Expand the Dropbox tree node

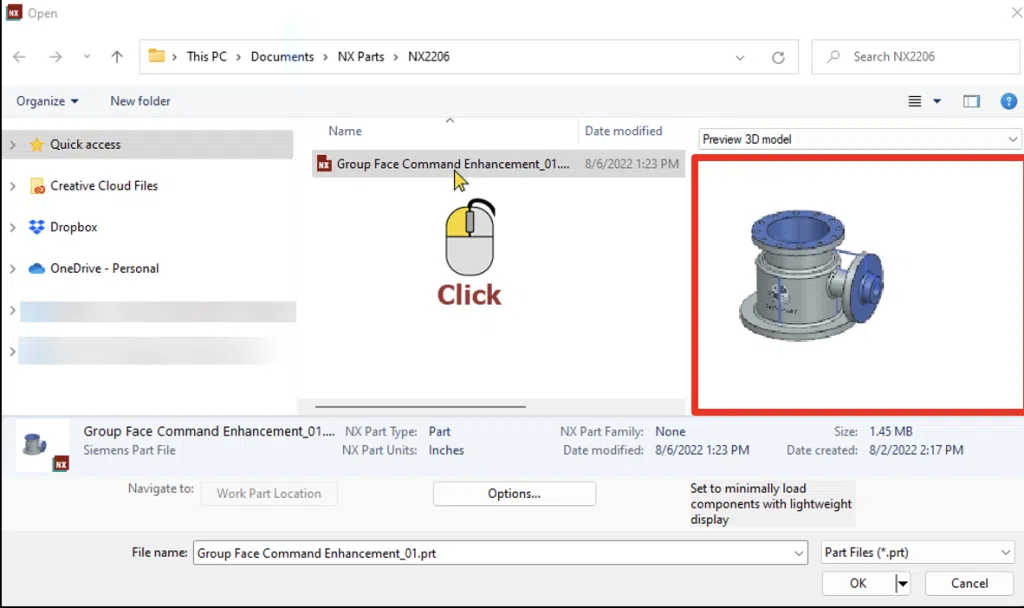point(12,227)
